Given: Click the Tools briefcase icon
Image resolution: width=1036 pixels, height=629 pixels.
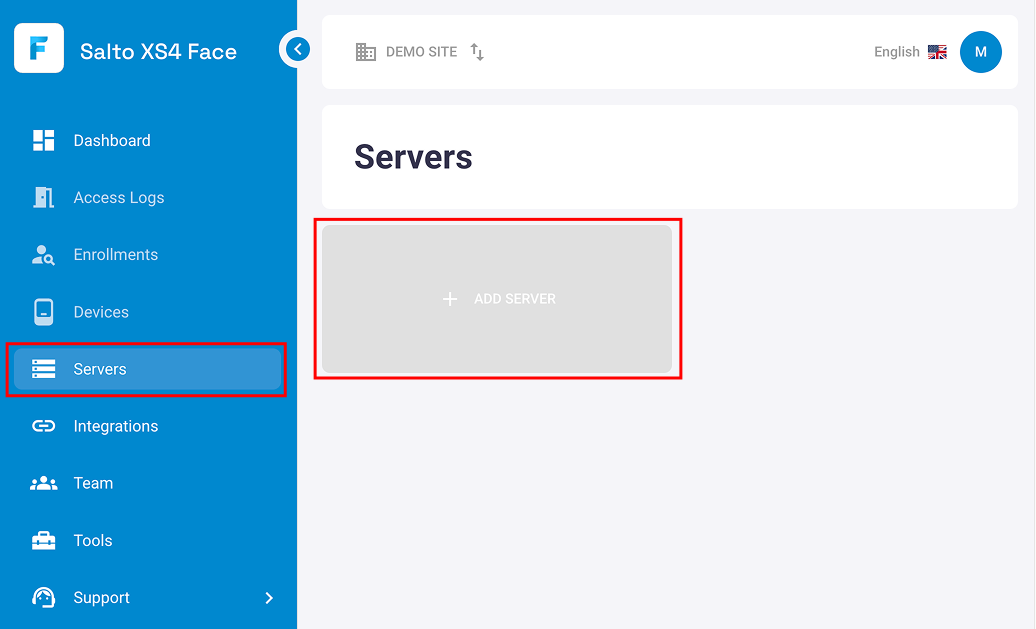Looking at the screenshot, I should click(x=44, y=540).
